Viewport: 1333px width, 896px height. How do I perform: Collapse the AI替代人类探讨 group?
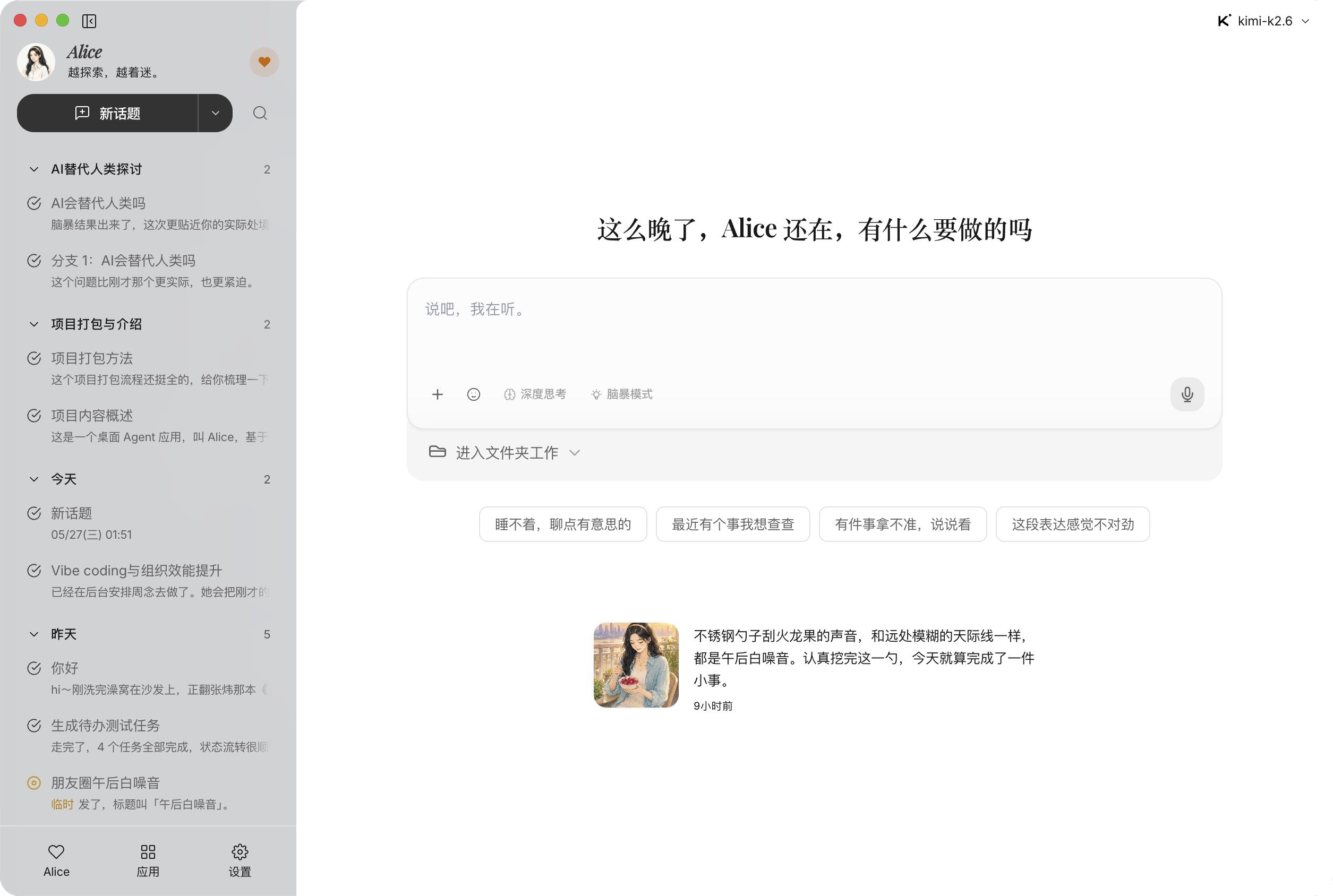click(35, 169)
